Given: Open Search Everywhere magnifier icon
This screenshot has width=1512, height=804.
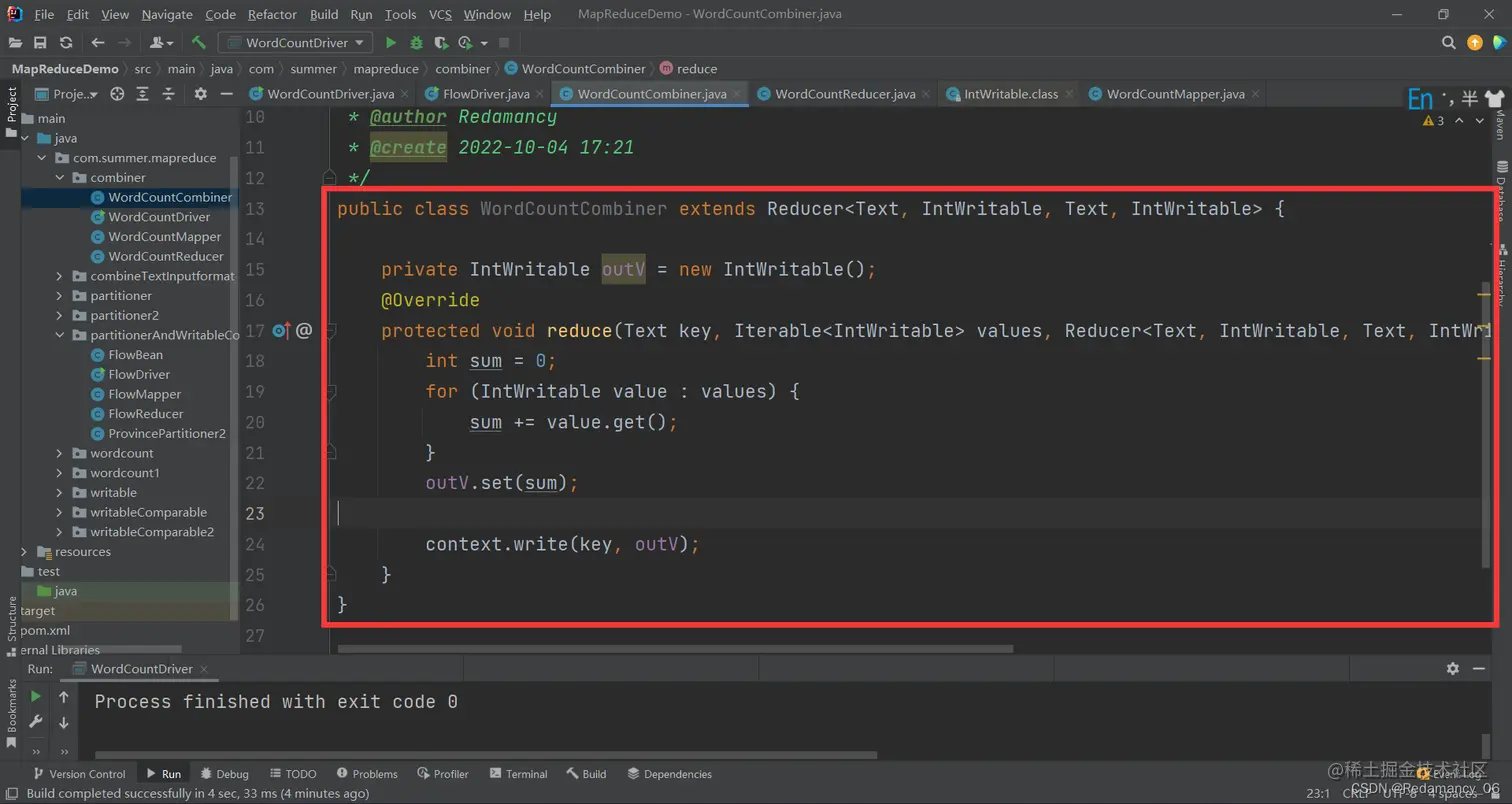Looking at the screenshot, I should pos(1448,43).
